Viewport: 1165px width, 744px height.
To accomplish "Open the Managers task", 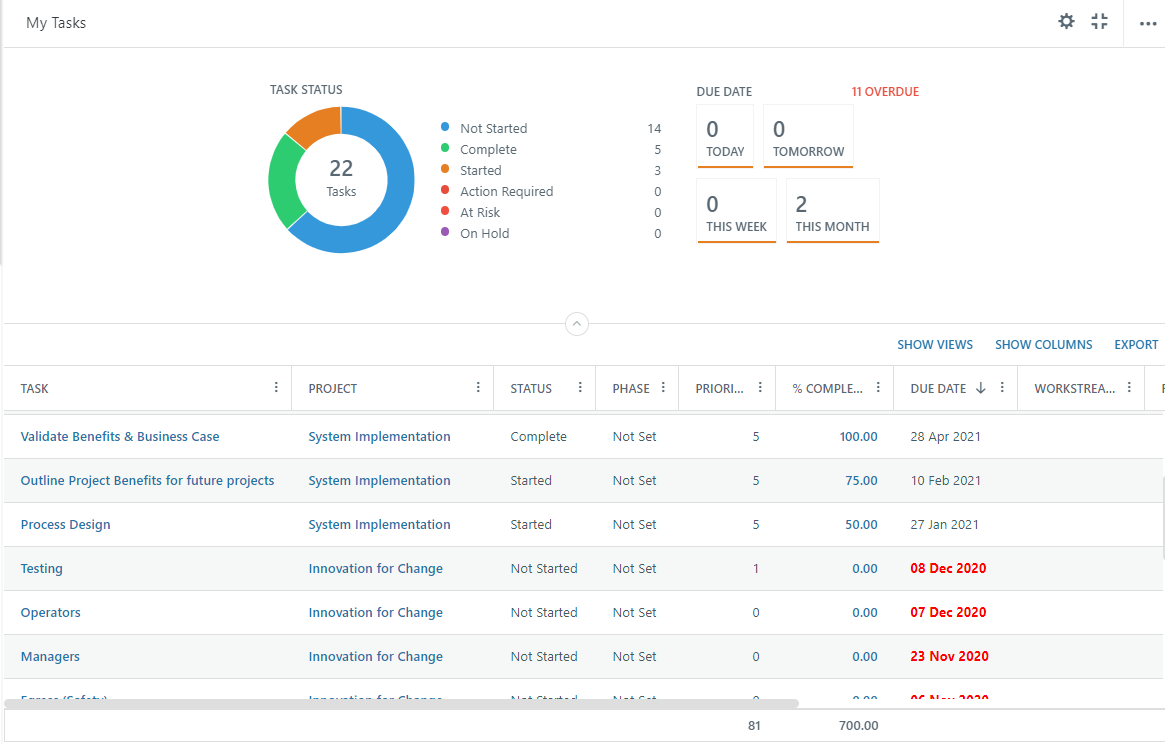I will 50,657.
